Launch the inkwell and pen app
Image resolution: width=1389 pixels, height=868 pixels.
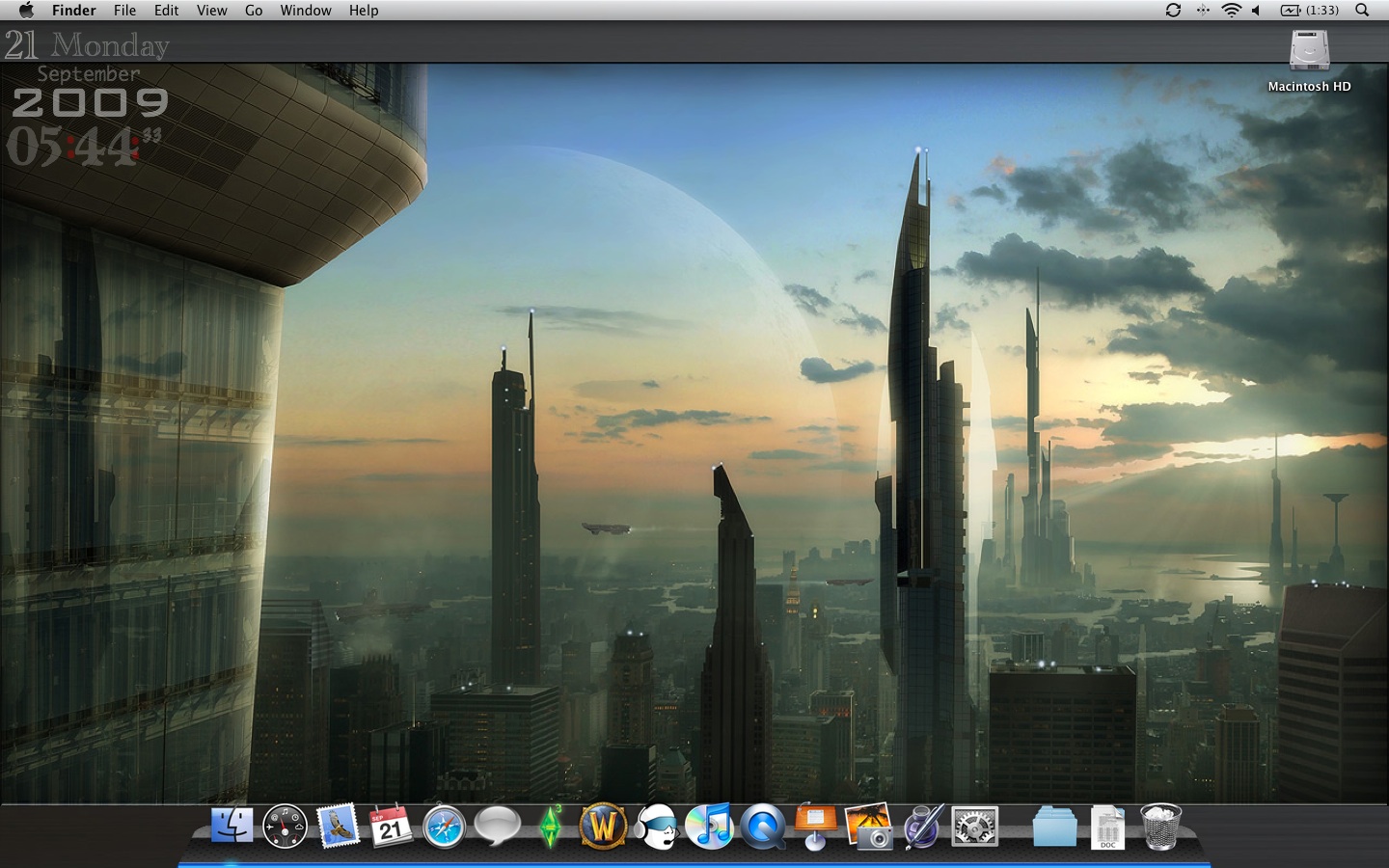tap(922, 827)
